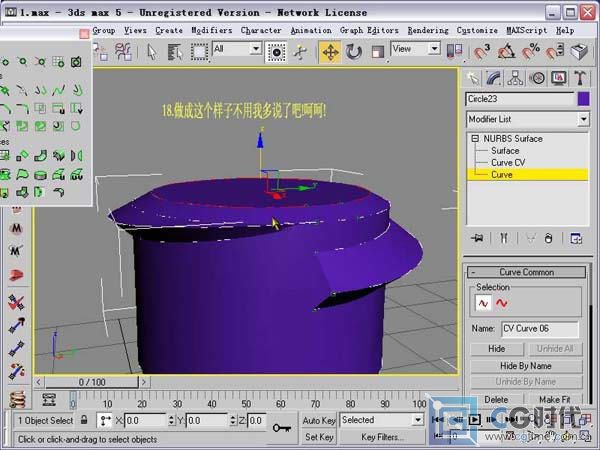Image resolution: width=600 pixels, height=450 pixels.
Task: Open Hierarchy command panel tab
Action: click(x=515, y=79)
